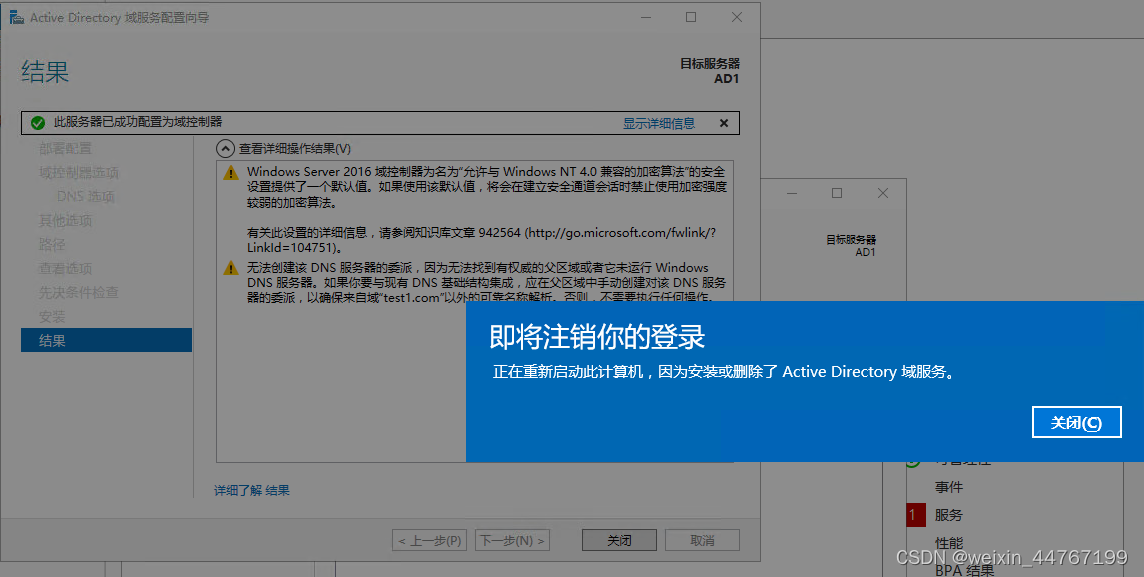Click the green success checkmark icon

point(38,123)
